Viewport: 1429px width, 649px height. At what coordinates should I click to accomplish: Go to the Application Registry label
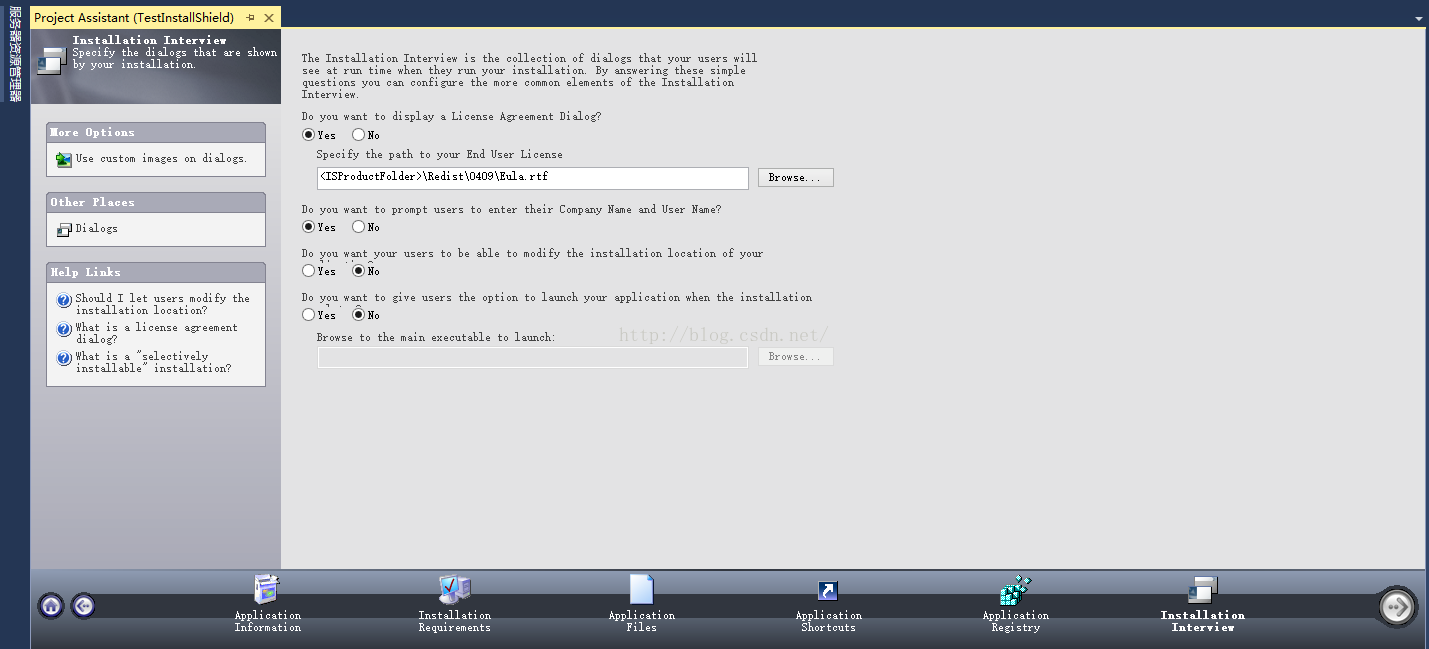point(1015,622)
